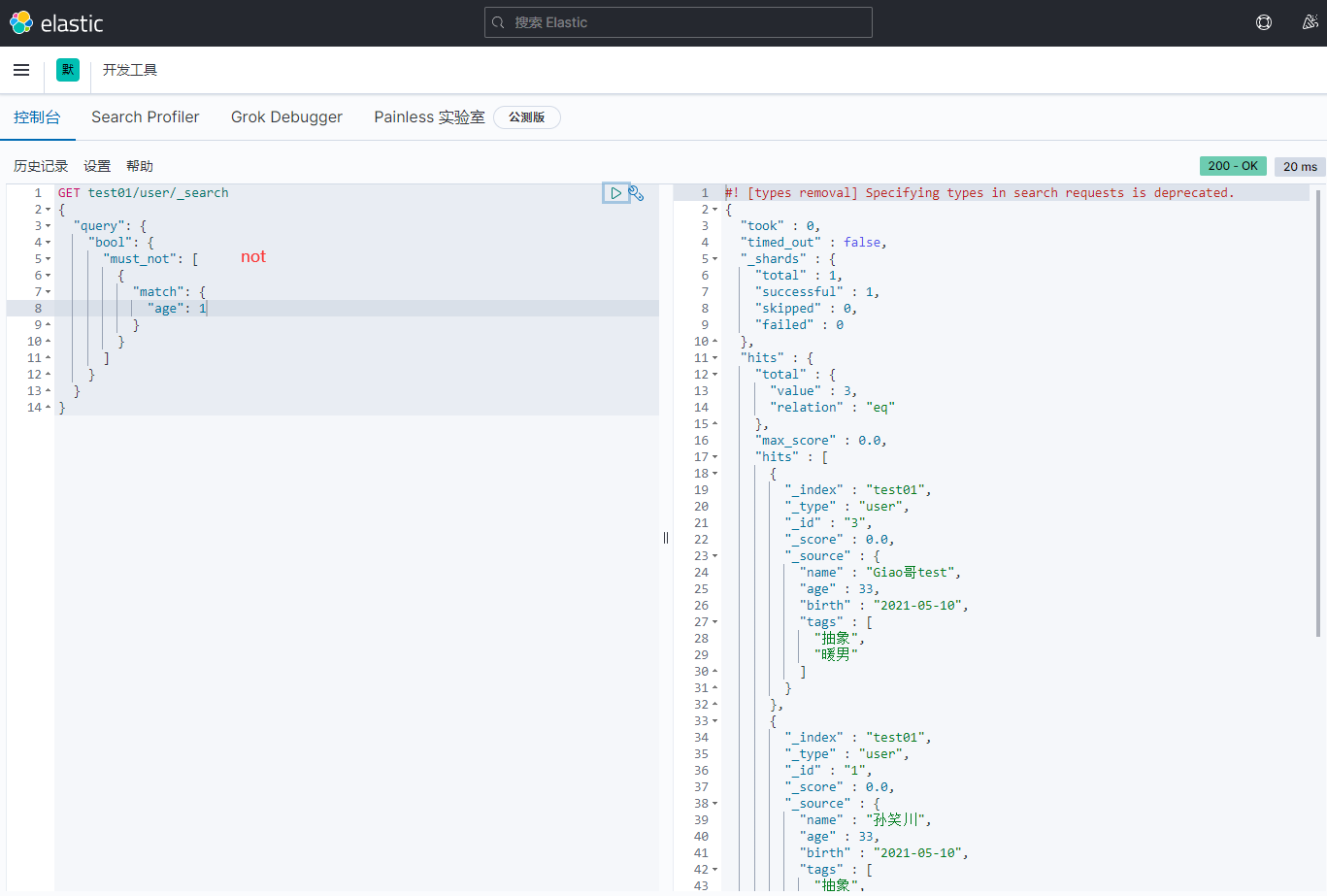Collapse the "tags" fold at line 27
1327x896 pixels.
click(715, 622)
